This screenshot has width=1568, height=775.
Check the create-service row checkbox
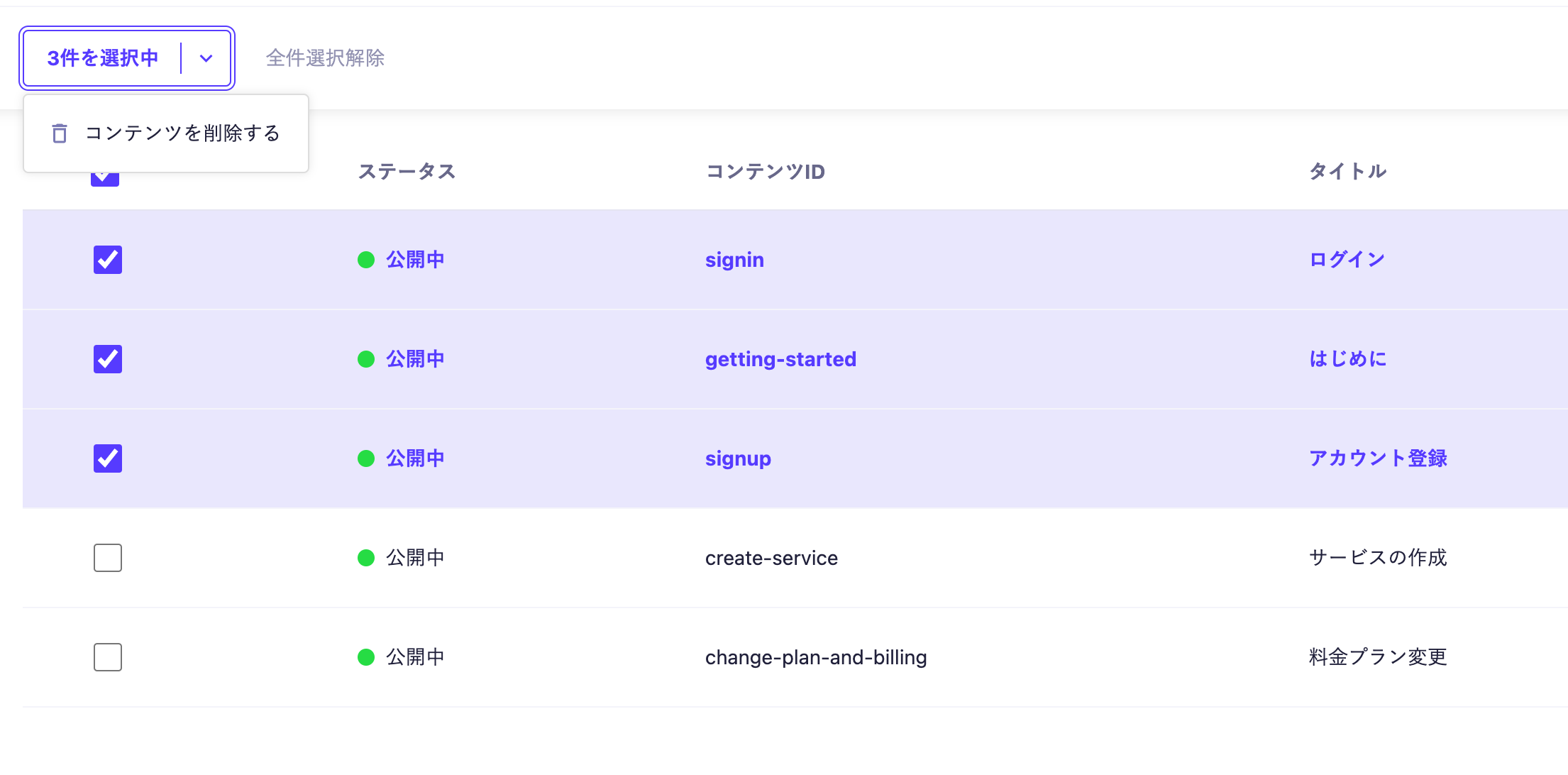[x=108, y=558]
